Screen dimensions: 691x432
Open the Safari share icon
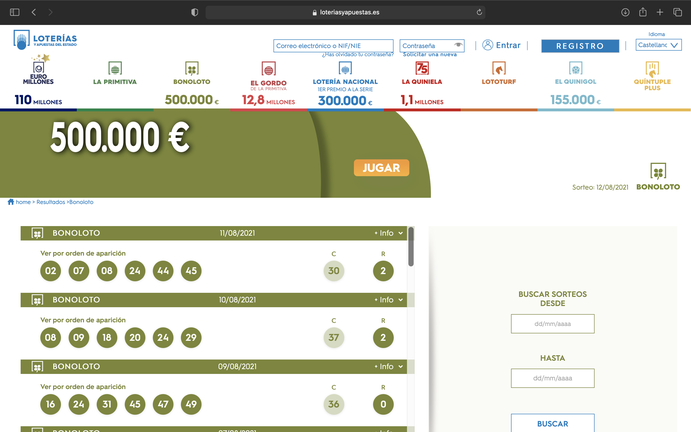click(x=643, y=12)
